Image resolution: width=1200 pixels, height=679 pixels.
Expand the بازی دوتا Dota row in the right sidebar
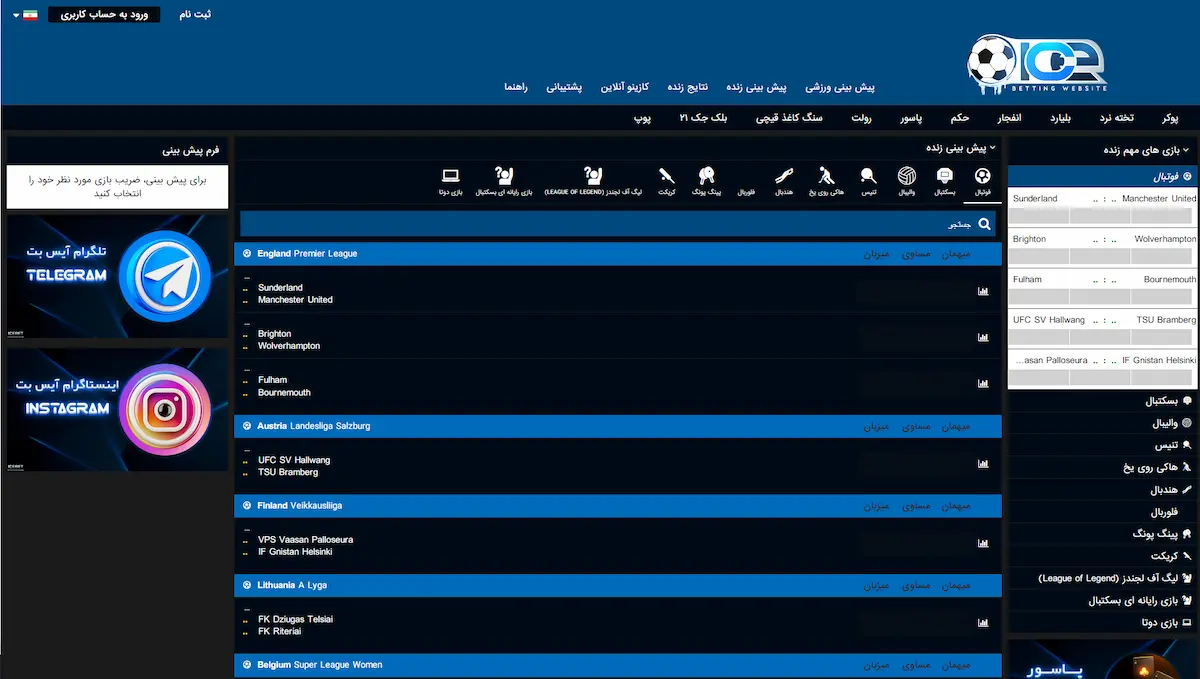click(1102, 622)
